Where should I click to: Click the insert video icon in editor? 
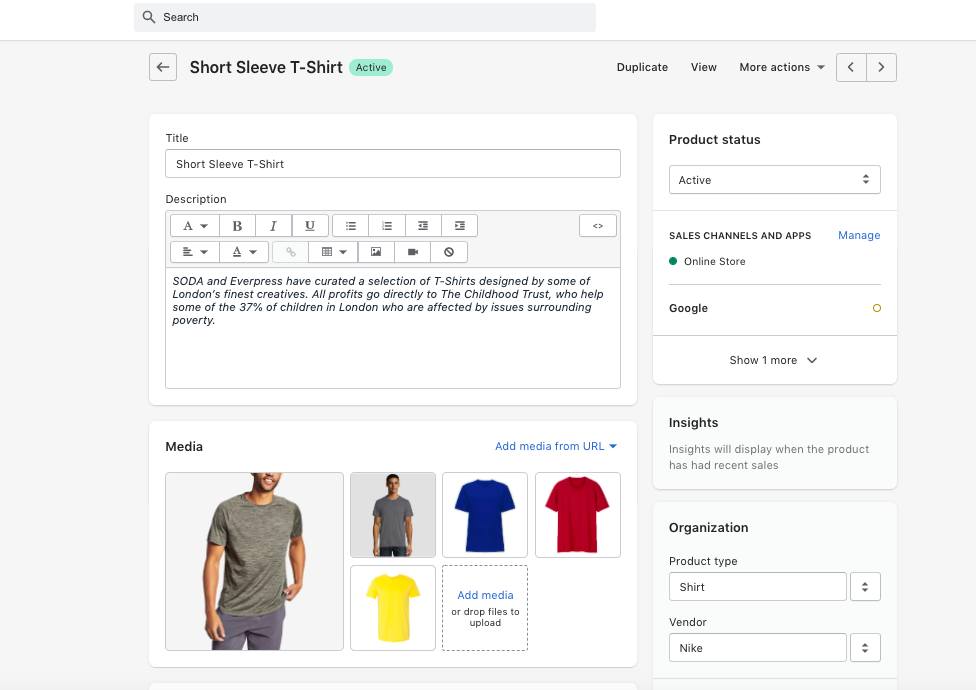click(412, 252)
